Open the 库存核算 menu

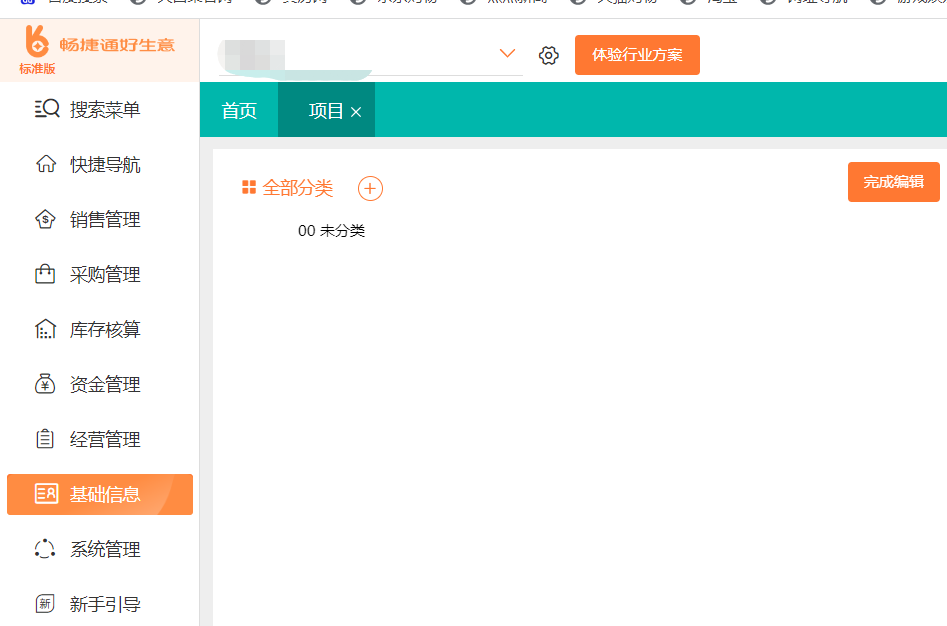point(100,329)
